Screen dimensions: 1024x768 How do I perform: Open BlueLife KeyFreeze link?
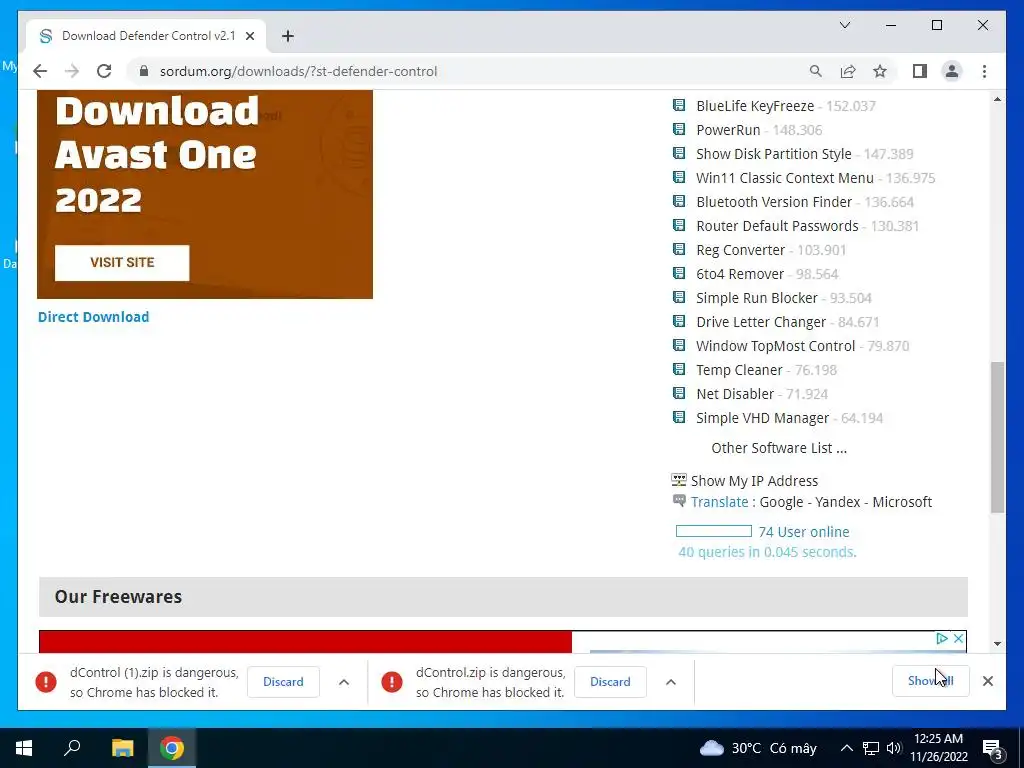[x=755, y=106]
